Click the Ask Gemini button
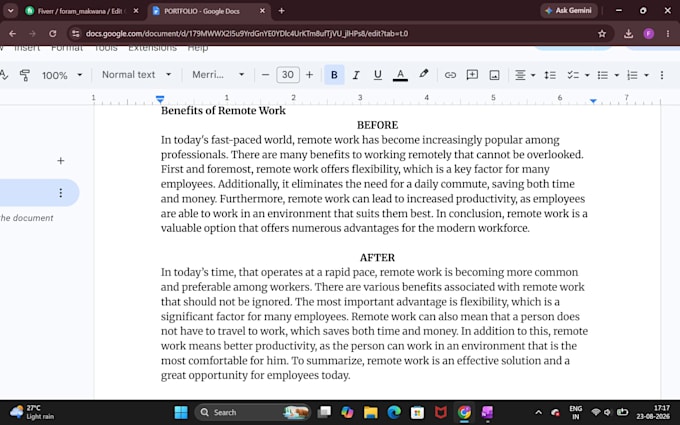The width and height of the screenshot is (680, 425). (x=569, y=10)
